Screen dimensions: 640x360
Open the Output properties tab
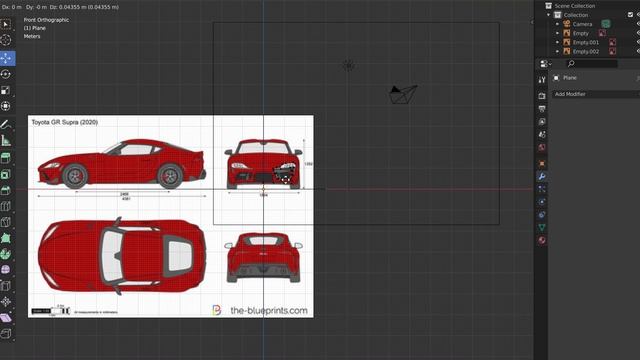[x=542, y=109]
